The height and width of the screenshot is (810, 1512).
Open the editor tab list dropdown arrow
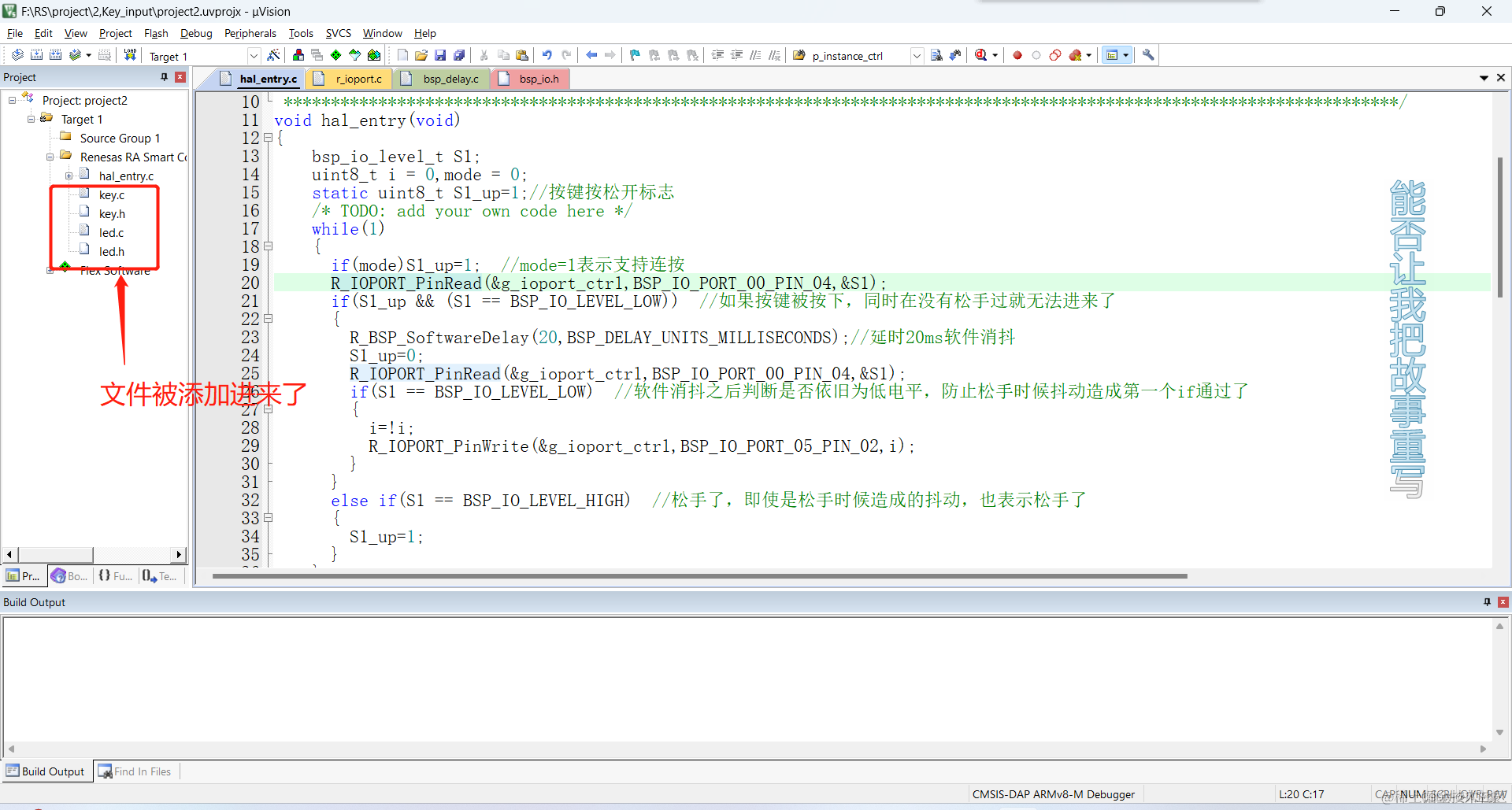[1484, 78]
